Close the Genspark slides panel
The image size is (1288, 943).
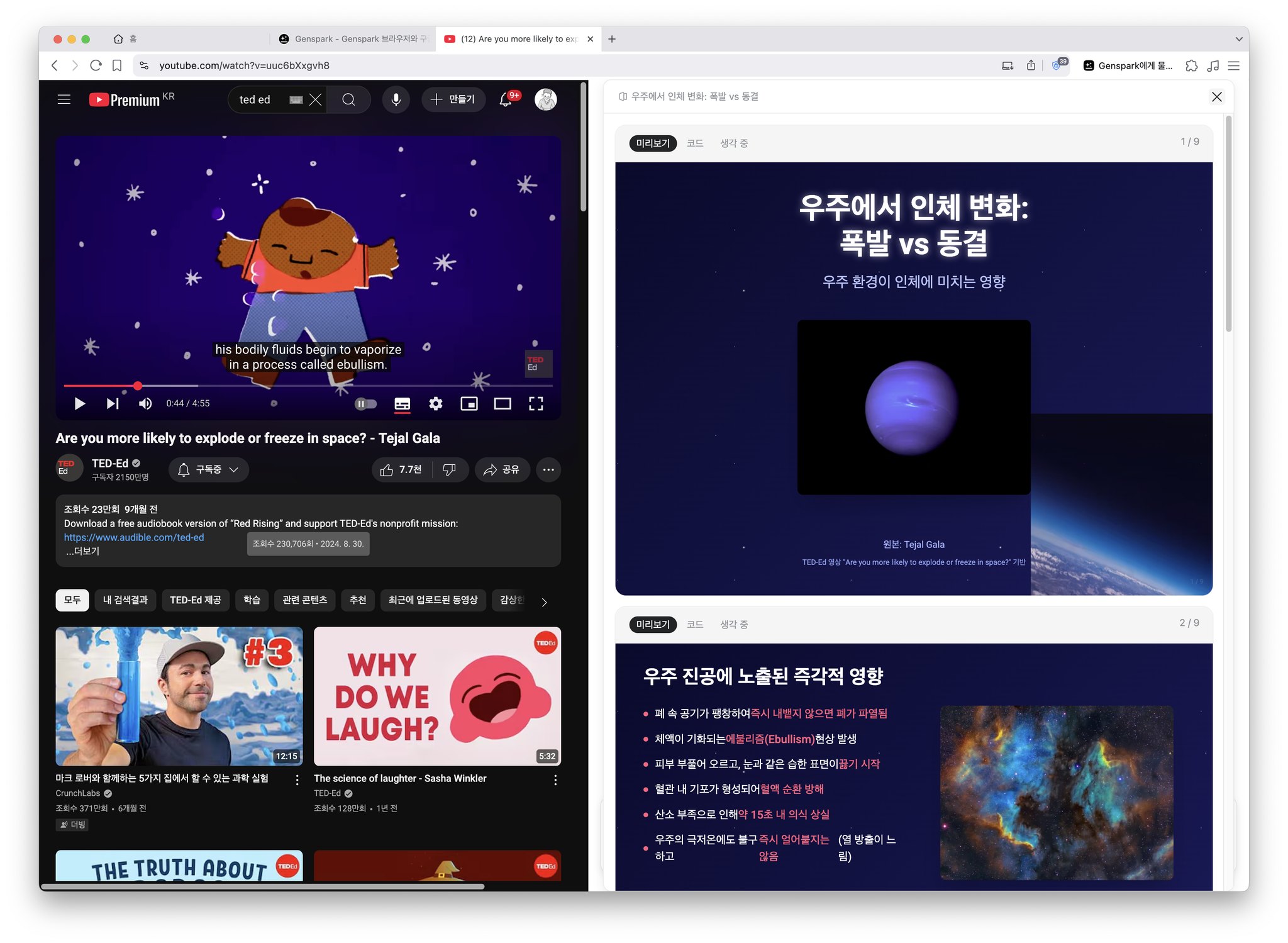(x=1217, y=96)
